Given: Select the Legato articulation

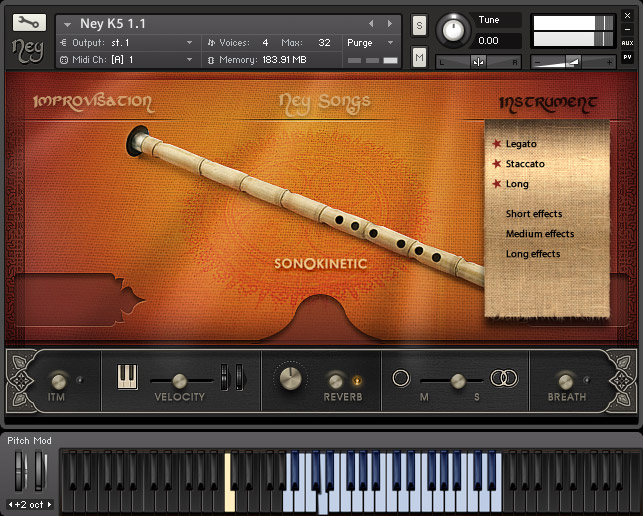Looking at the screenshot, I should coord(521,144).
